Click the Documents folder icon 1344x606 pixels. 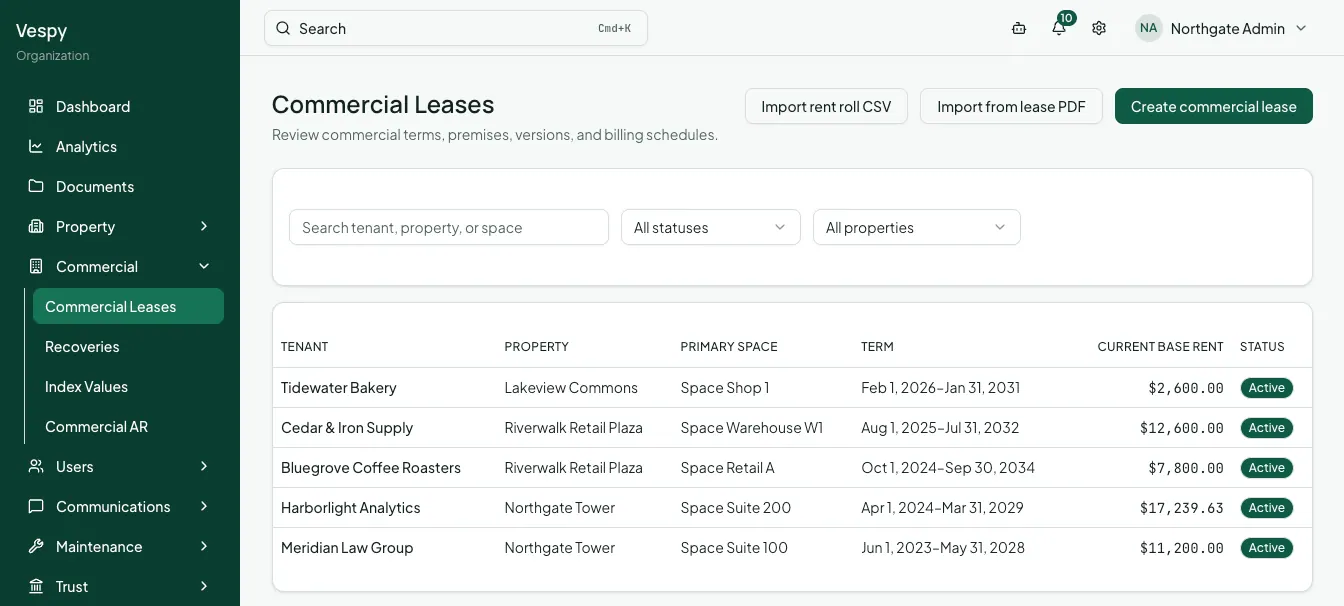pyautogui.click(x=36, y=186)
